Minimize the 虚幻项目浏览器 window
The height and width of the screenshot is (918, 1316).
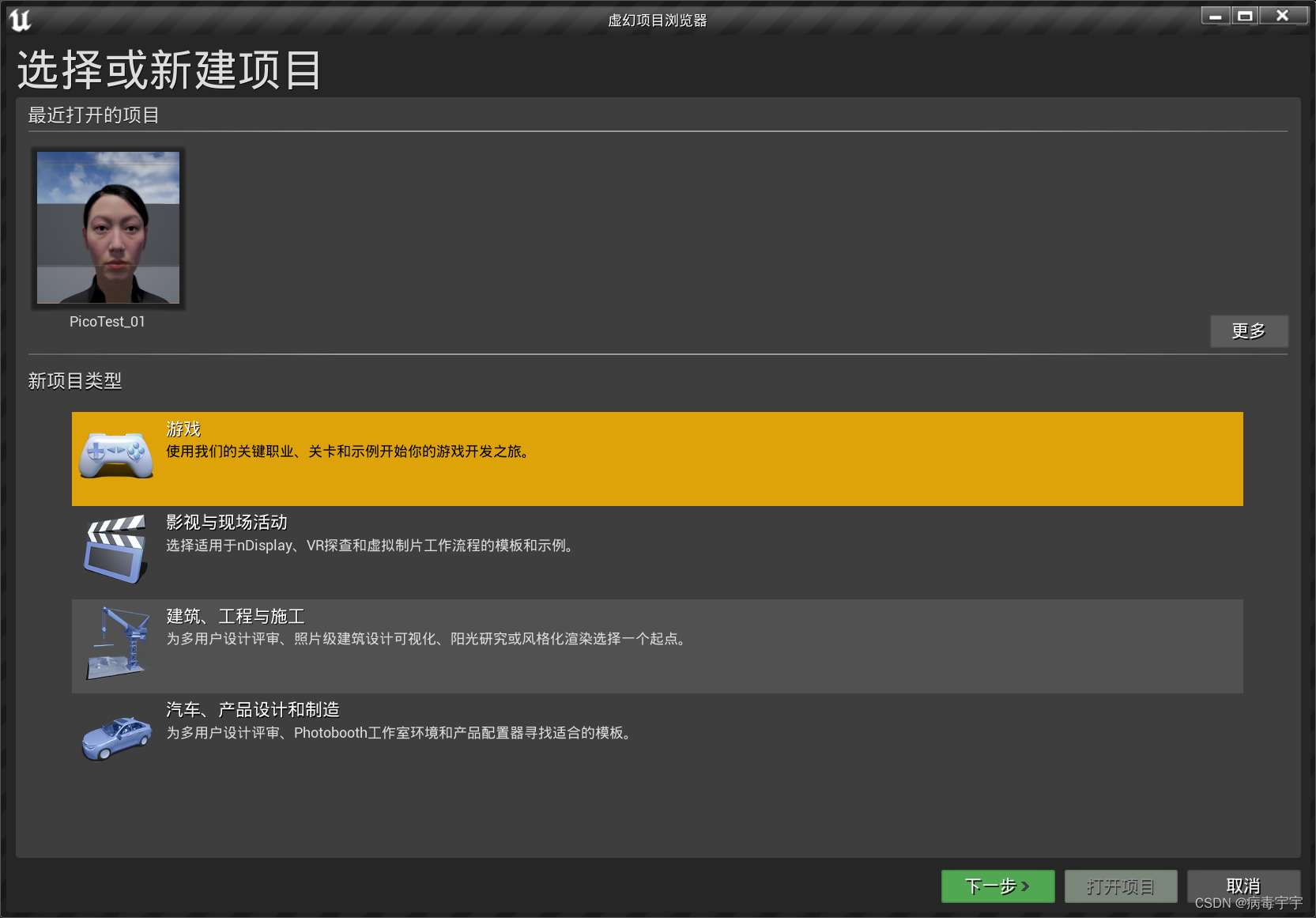tap(1215, 14)
